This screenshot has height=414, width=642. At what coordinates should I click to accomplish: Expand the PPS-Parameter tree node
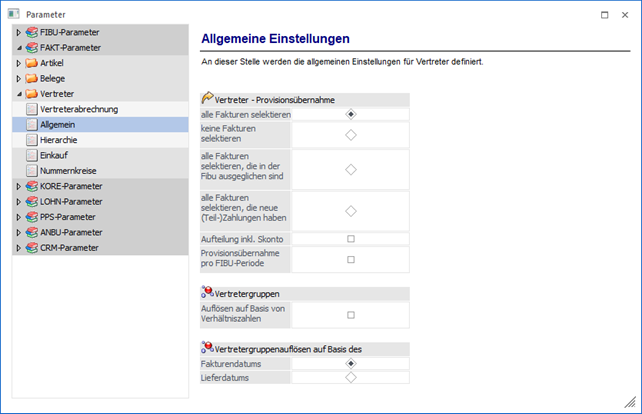click(18, 217)
